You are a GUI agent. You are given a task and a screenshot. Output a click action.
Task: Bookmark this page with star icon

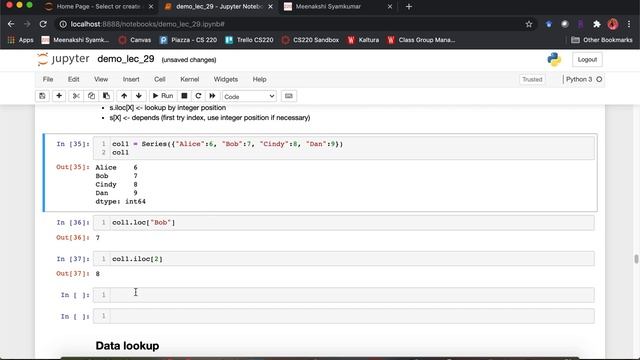click(529, 24)
